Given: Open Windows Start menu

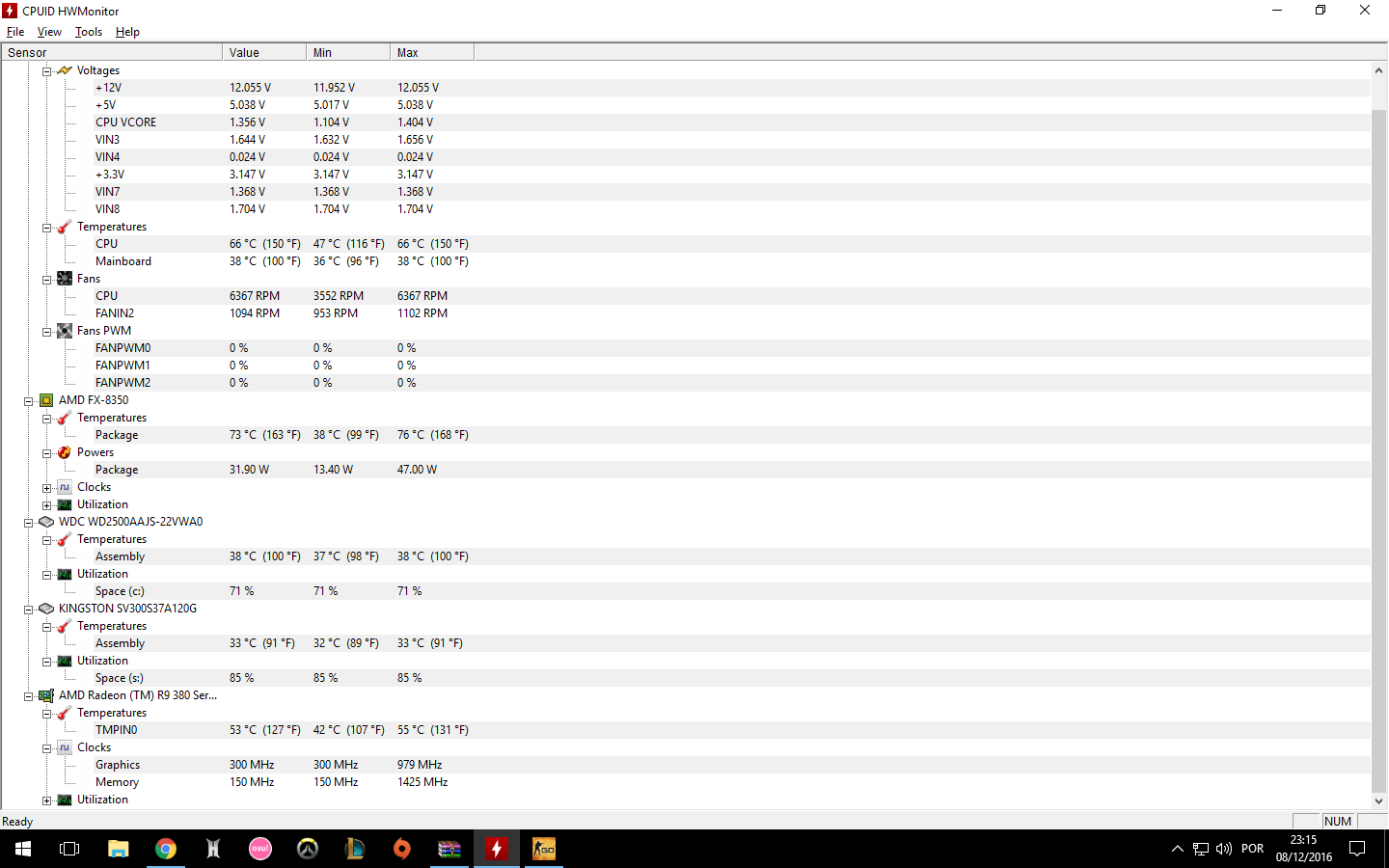Looking at the screenshot, I should pos(23,849).
